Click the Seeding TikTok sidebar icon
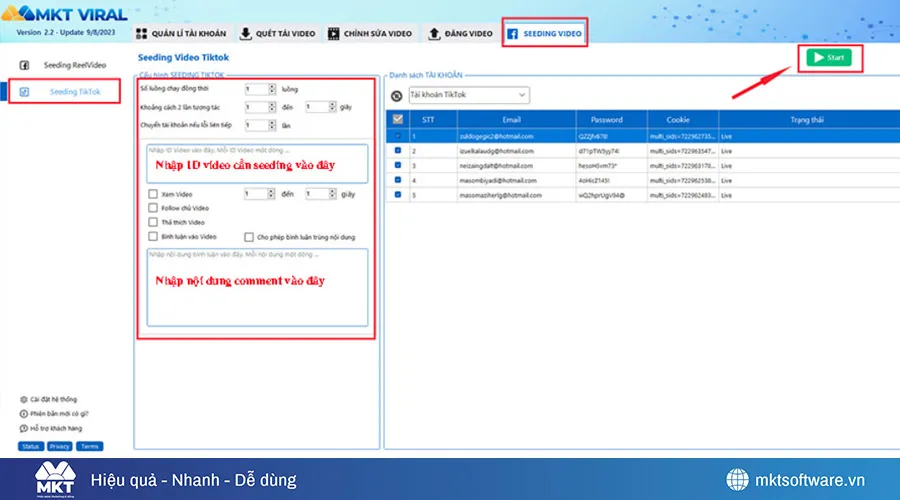This screenshot has height=500, width=900. click(x=25, y=92)
